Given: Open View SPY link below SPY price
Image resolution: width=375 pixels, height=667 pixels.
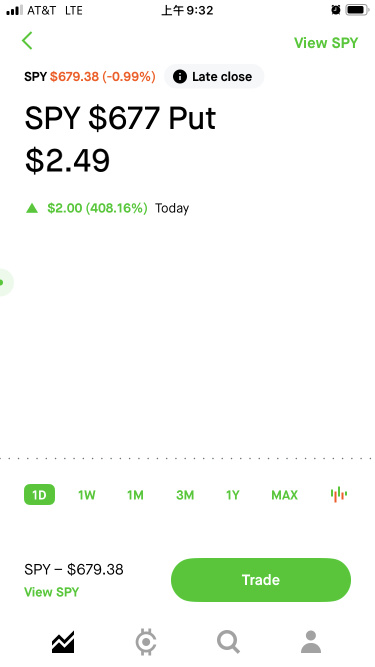Looking at the screenshot, I should pos(51,592).
